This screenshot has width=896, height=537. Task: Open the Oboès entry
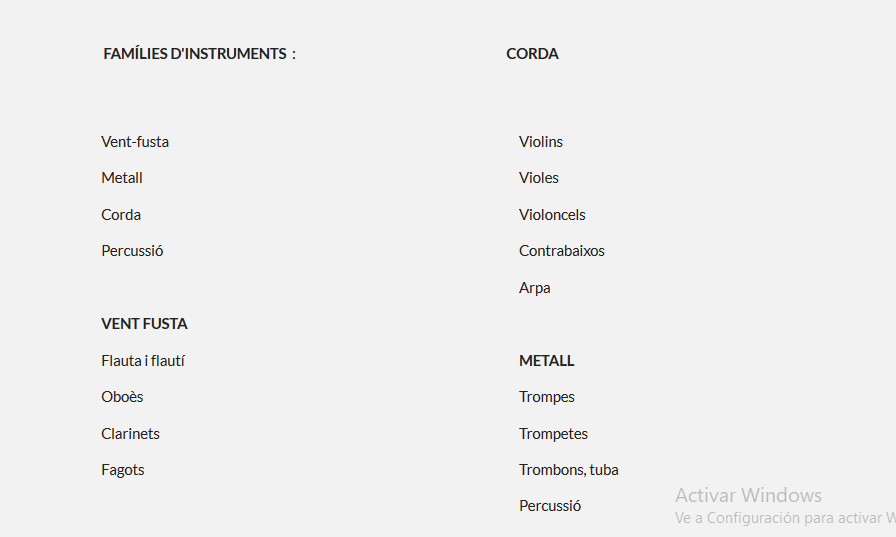pos(122,397)
